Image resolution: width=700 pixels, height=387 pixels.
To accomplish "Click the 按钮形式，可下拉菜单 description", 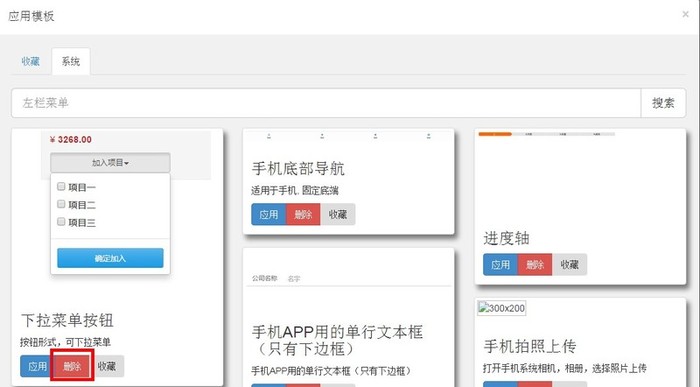I will [x=65, y=342].
